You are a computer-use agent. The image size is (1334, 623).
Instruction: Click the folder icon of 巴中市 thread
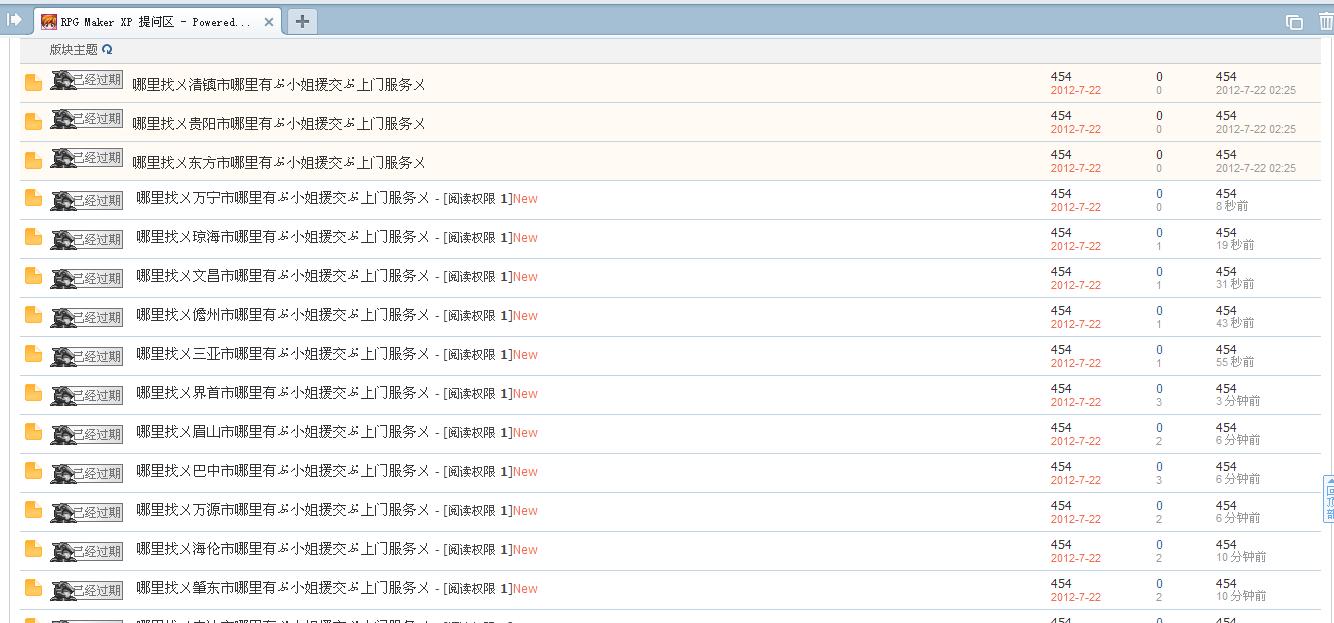(x=33, y=471)
